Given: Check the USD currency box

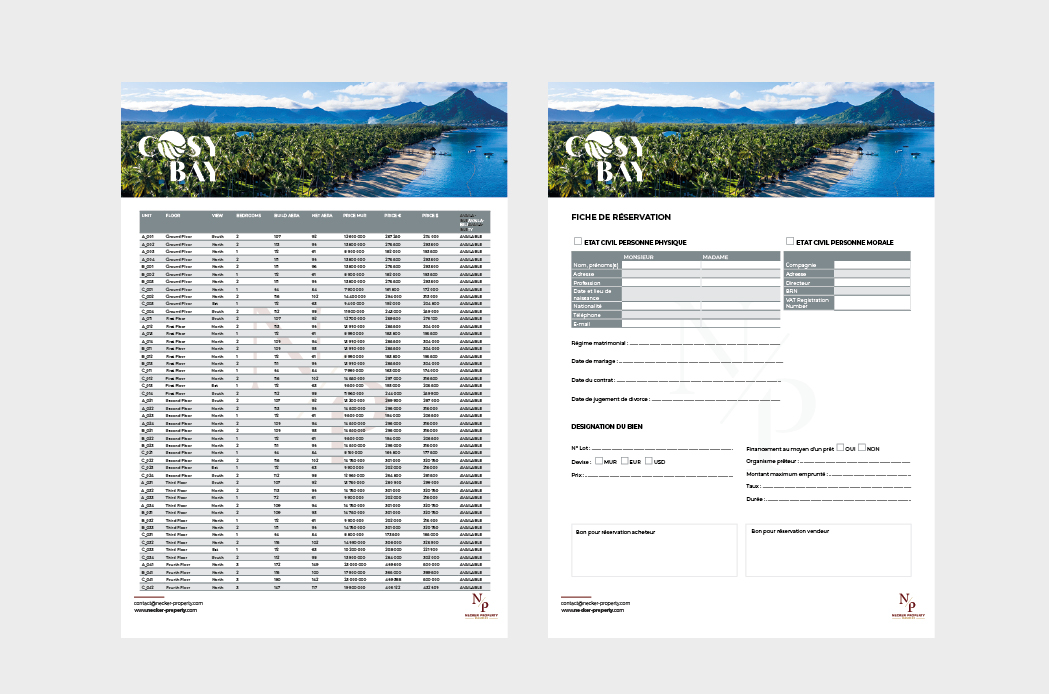Looking at the screenshot, I should [648, 461].
